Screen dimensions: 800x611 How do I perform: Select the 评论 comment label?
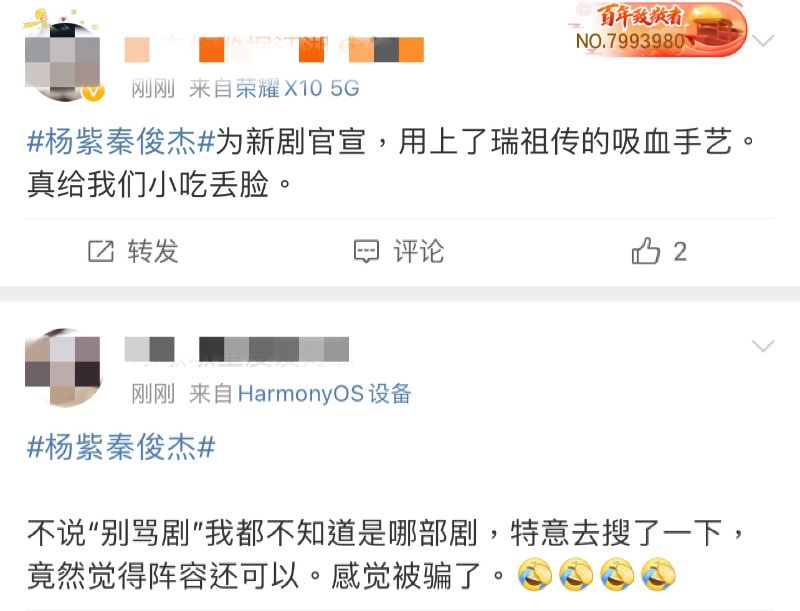pyautogui.click(x=418, y=251)
